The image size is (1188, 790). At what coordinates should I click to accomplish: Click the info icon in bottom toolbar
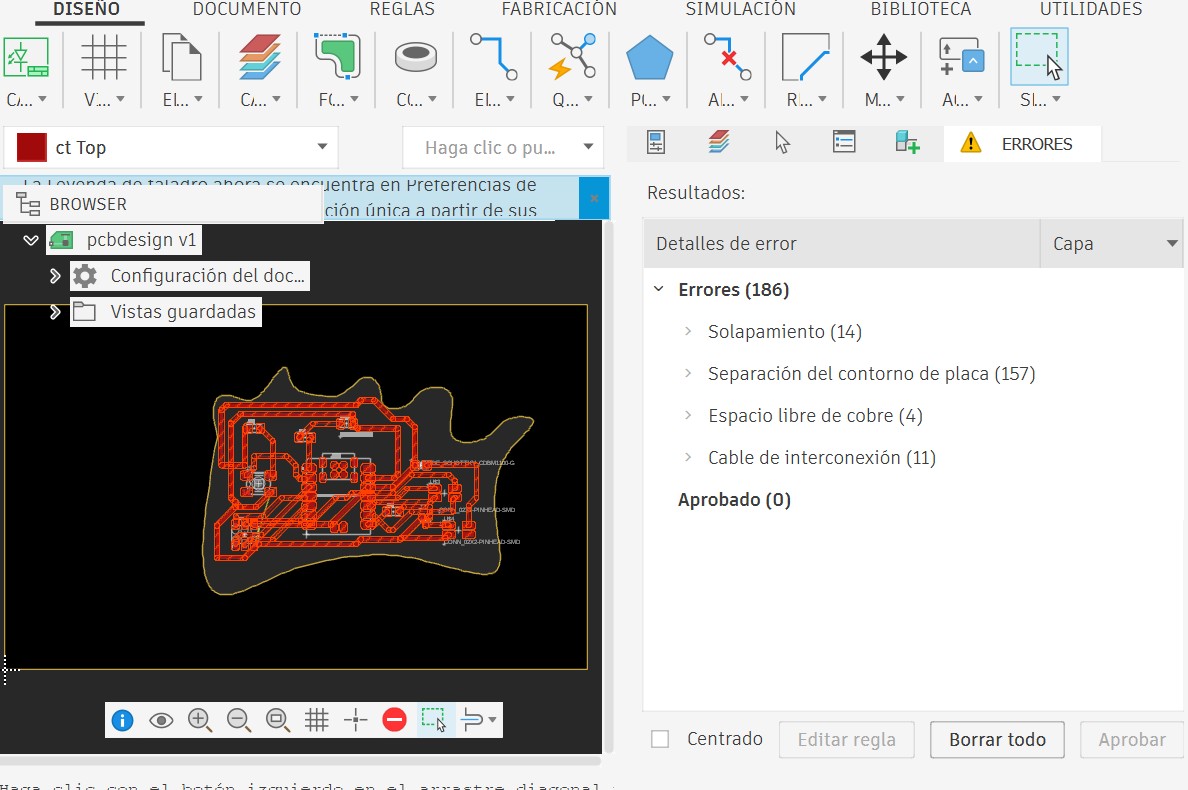[122, 720]
